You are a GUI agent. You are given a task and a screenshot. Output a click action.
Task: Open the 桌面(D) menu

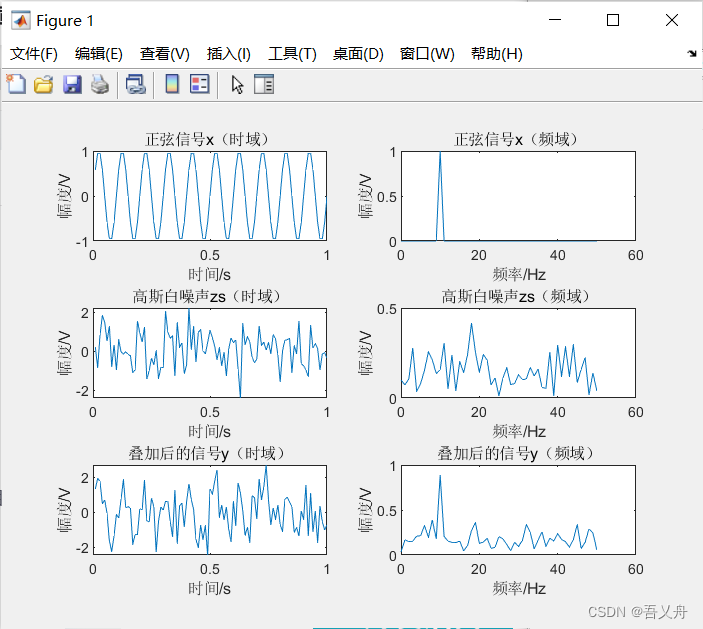click(x=358, y=54)
